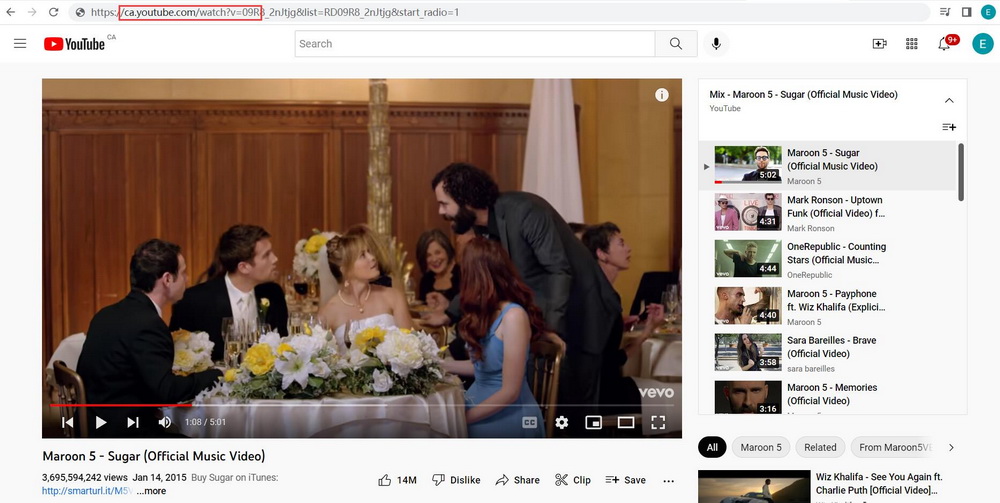The width and height of the screenshot is (1000, 503).
Task: Play Mark Ronson Uptown Funk thumbnail
Action: 747,213
